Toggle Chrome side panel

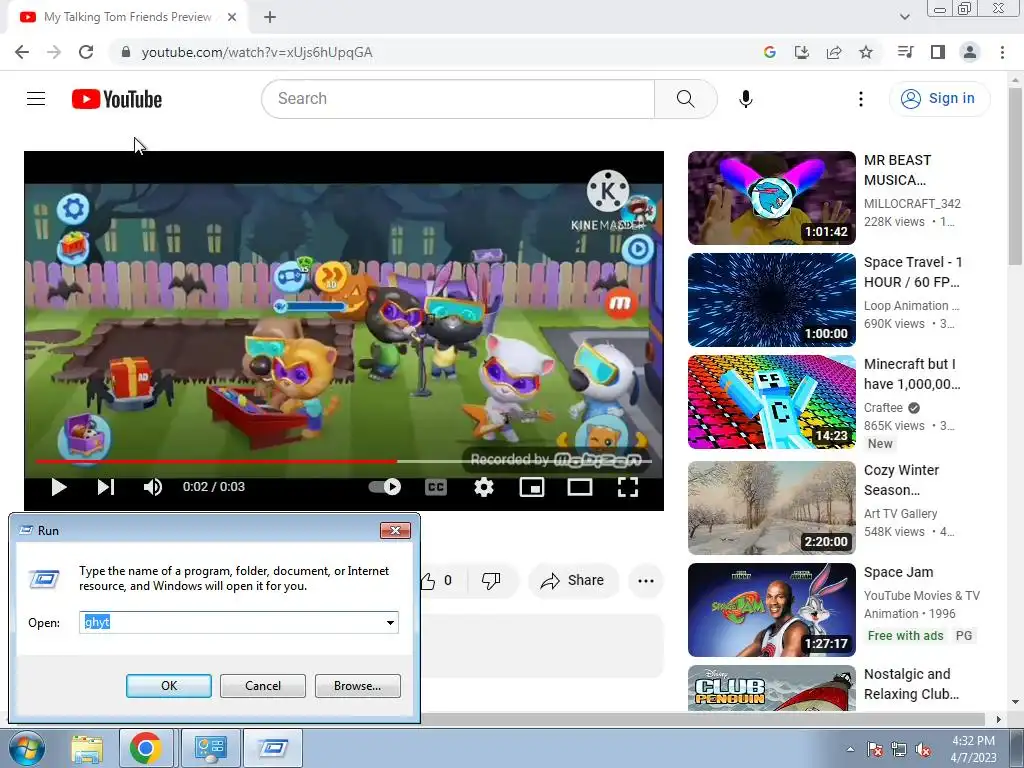pos(938,52)
